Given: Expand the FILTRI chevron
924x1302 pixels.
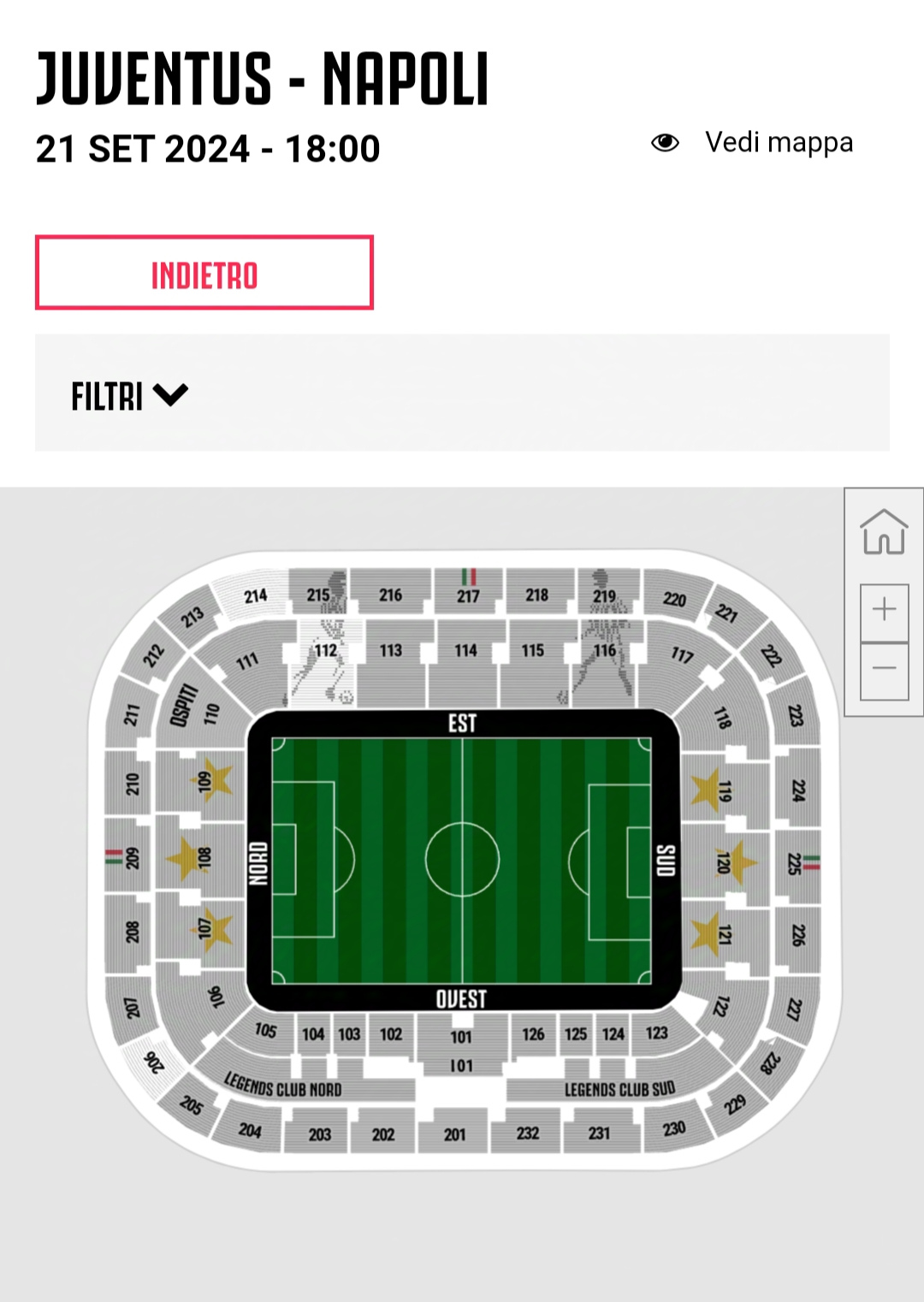Looking at the screenshot, I should pyautogui.click(x=170, y=395).
